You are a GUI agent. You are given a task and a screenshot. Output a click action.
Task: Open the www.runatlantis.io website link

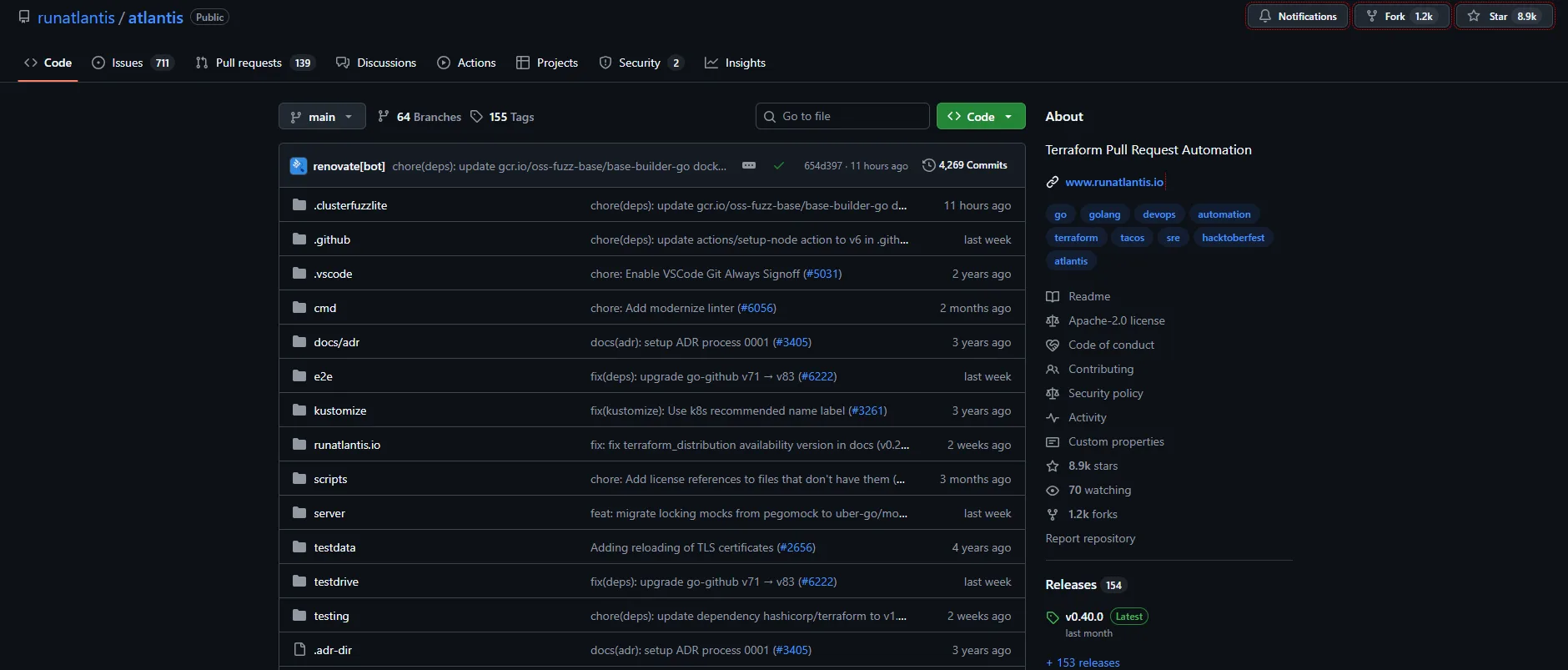click(1113, 182)
